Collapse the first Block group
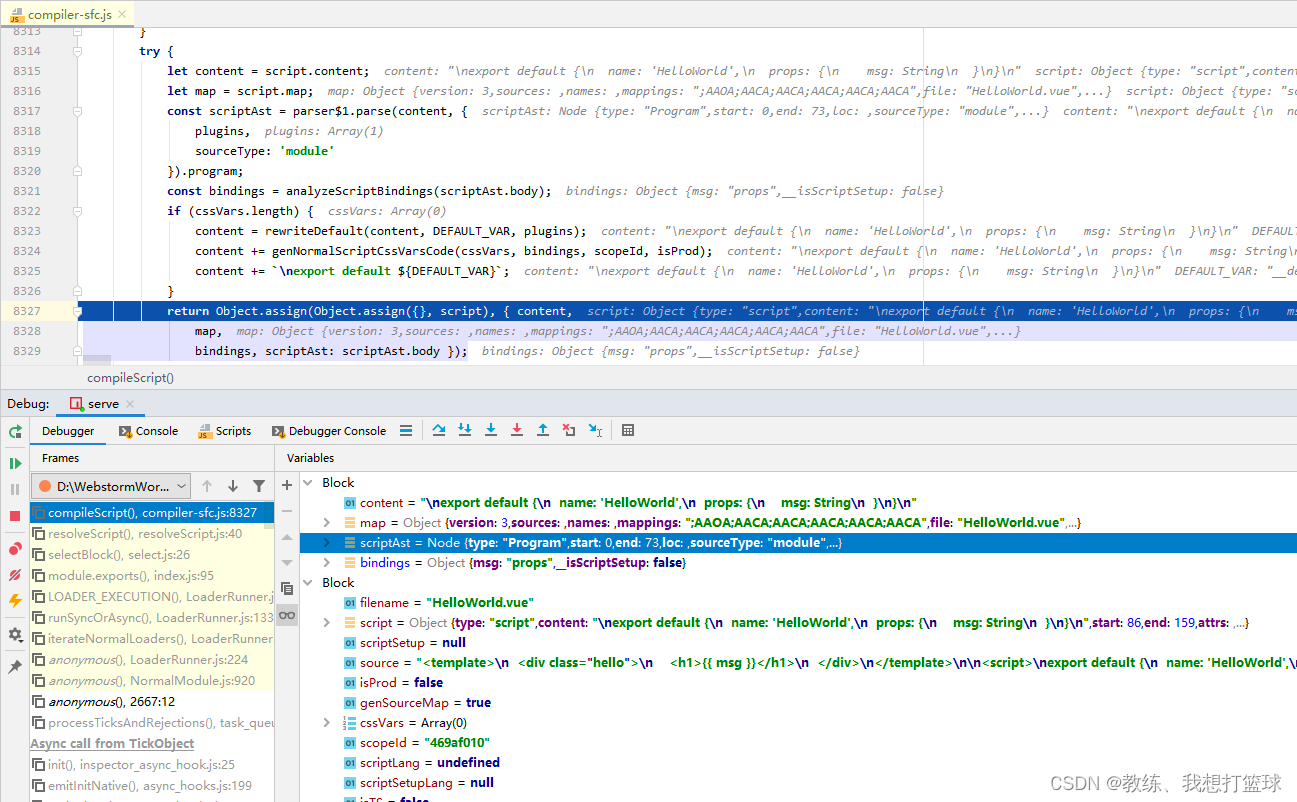This screenshot has width=1297, height=802. pyautogui.click(x=309, y=482)
